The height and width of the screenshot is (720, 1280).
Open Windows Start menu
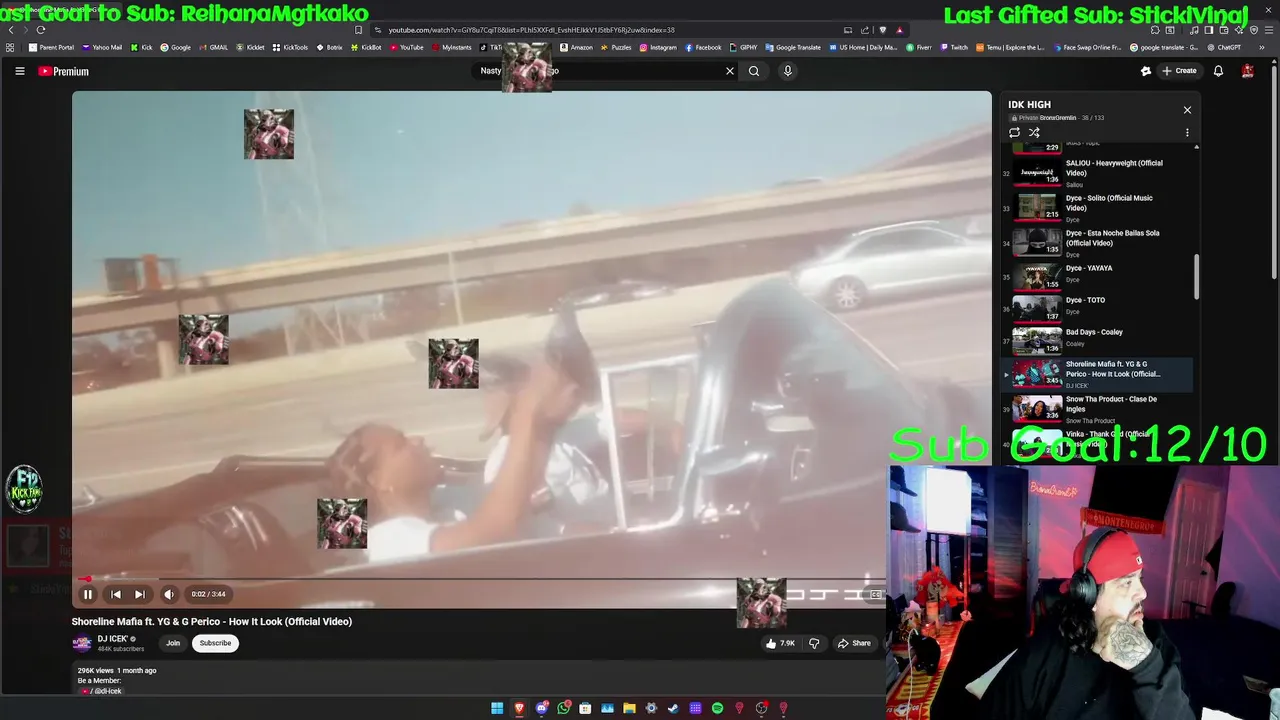pos(497,708)
